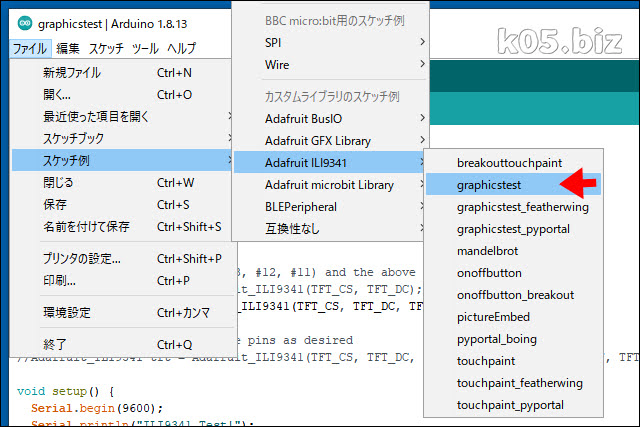
Task: Select 保存 menu entry
Action: [x=122, y=205]
